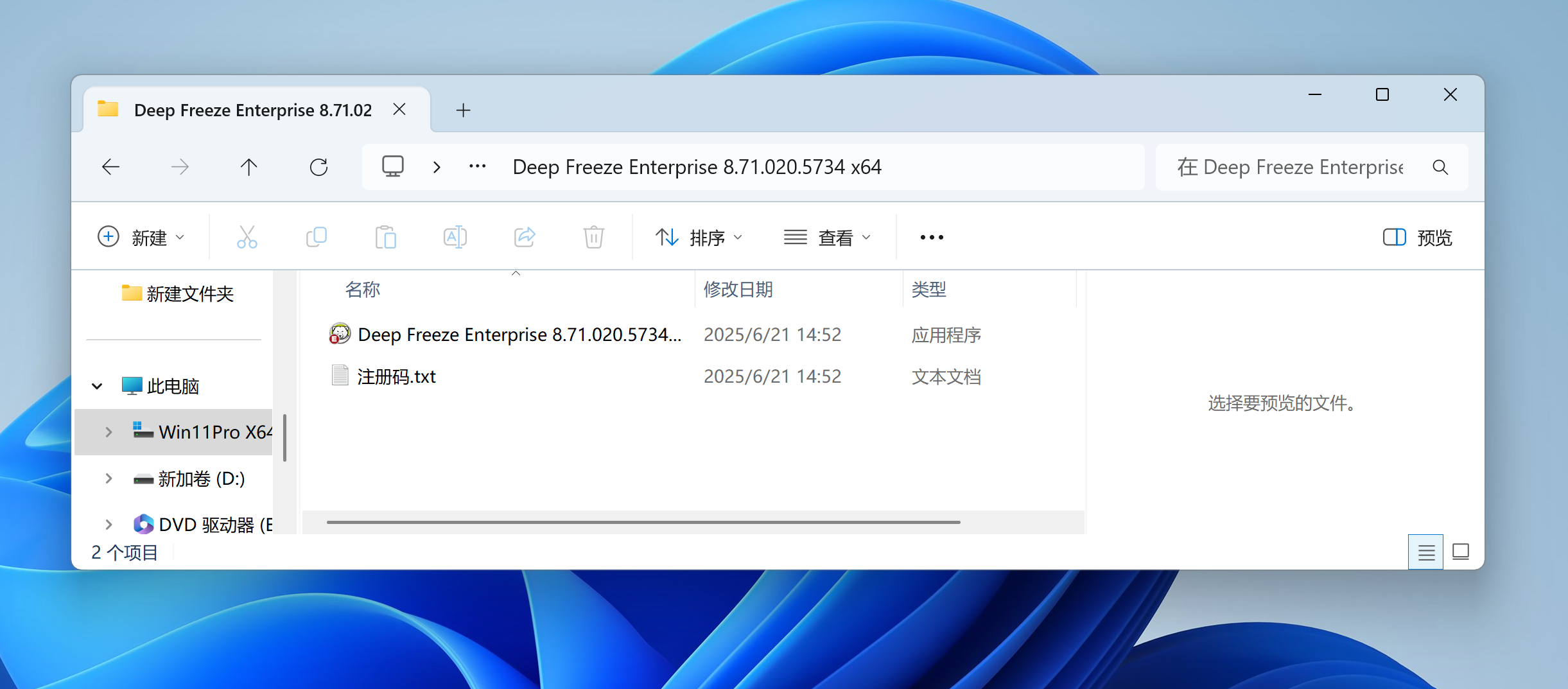Select the 注册码.txt file
The height and width of the screenshot is (689, 1568).
396,376
